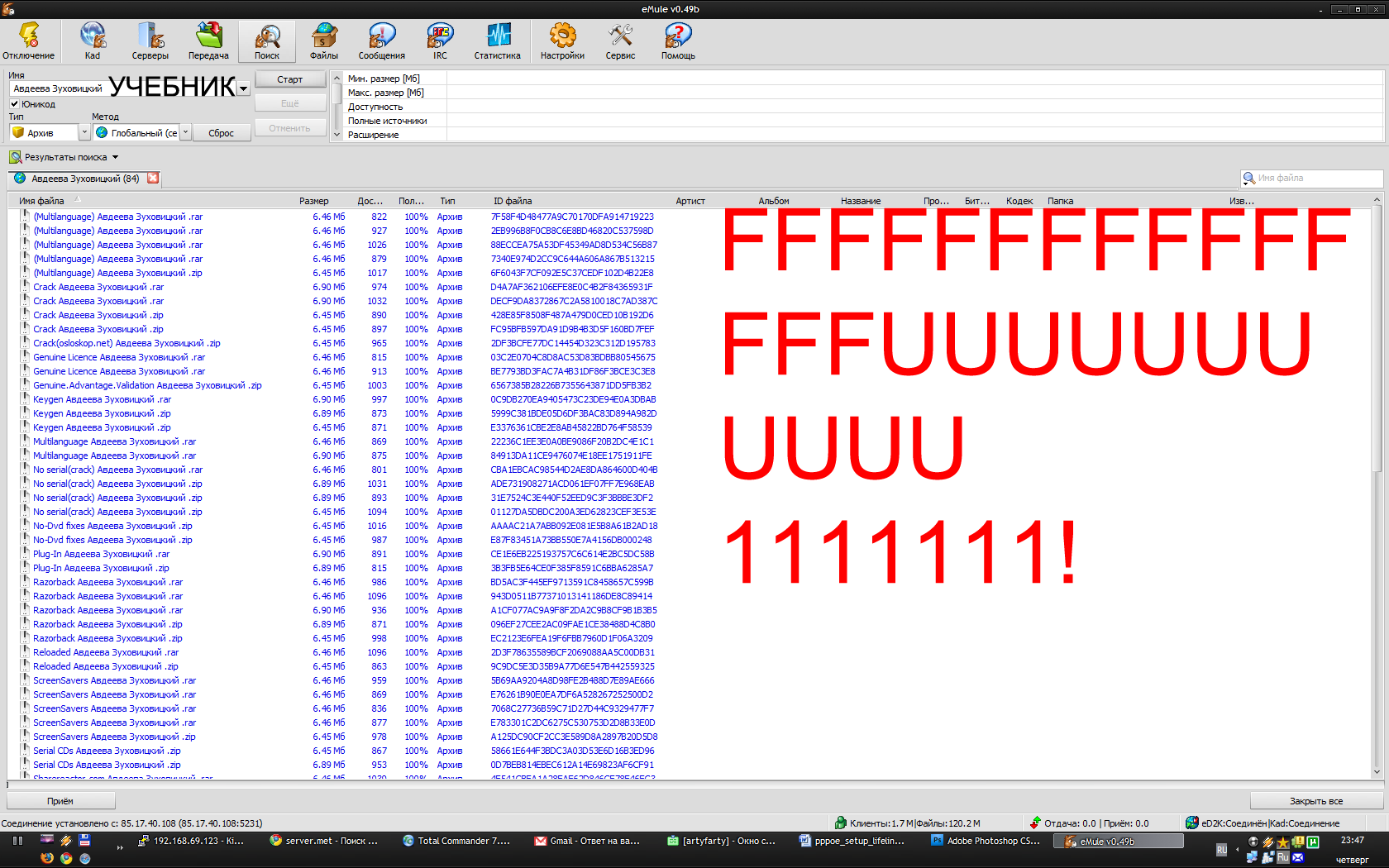Click the save floppy quick launch icon
This screenshot has width=1389, height=868.
84,840
